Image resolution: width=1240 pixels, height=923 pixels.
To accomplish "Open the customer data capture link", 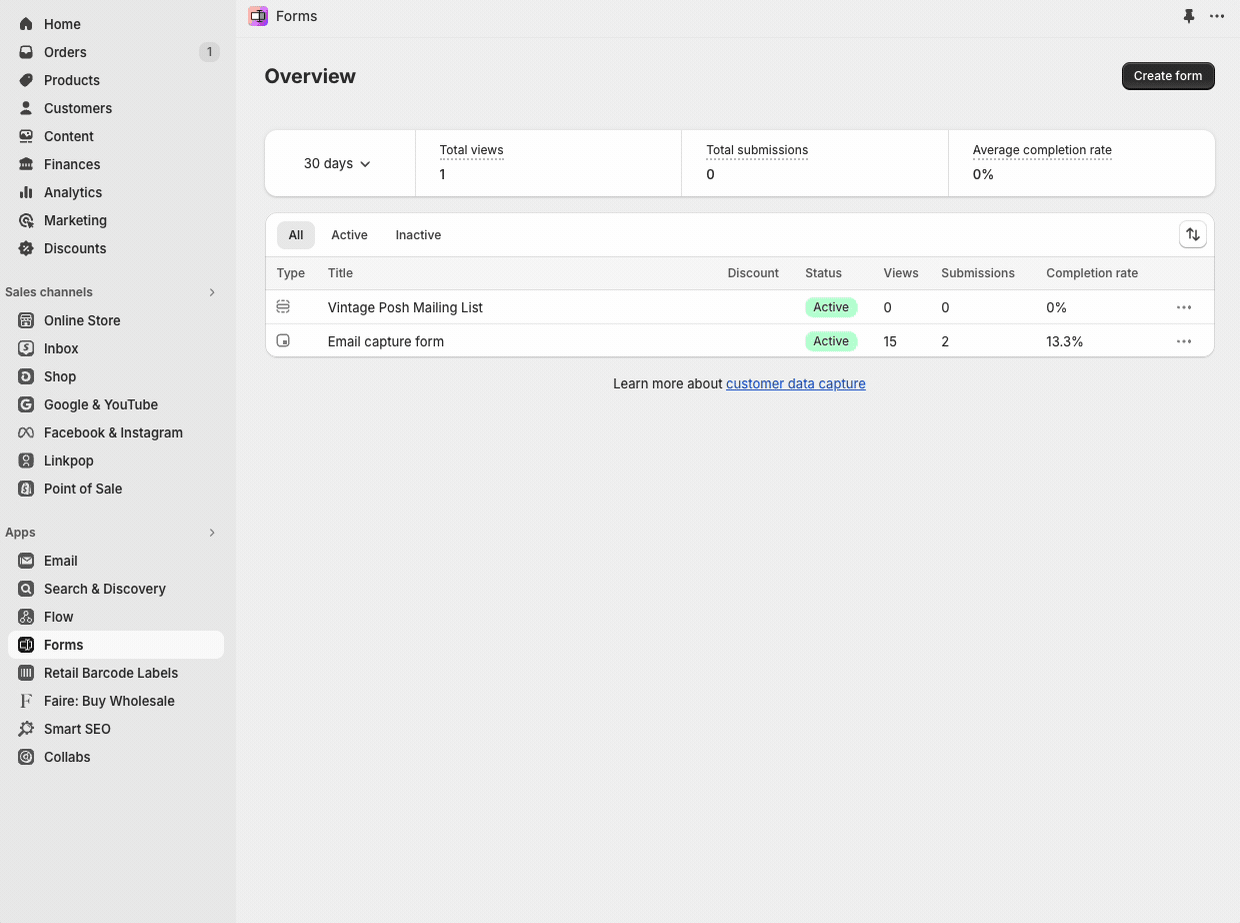I will [795, 383].
